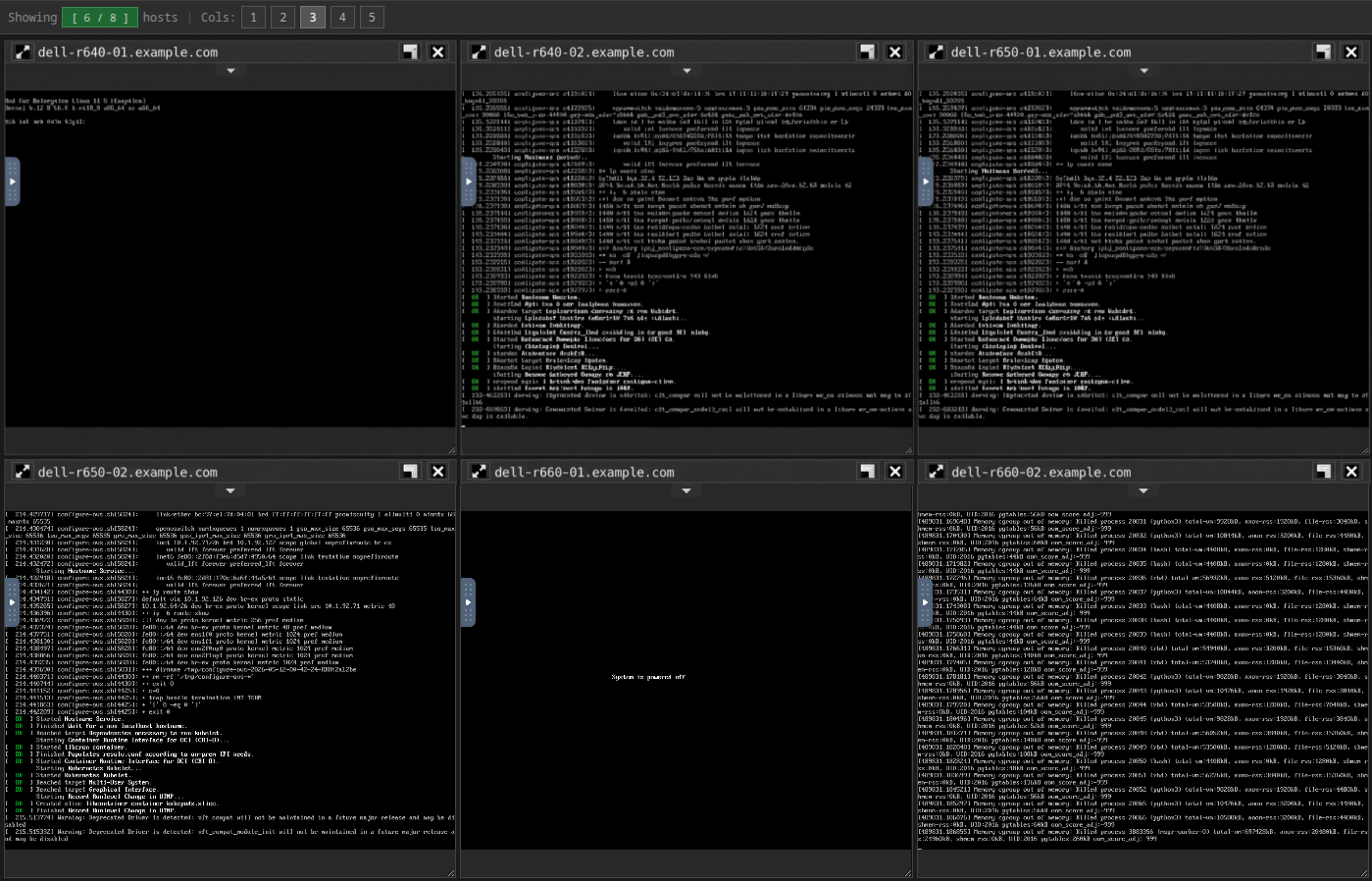The height and width of the screenshot is (881, 1372).
Task: Click the dell-r640-02.example.com title
Action: [x=584, y=52]
